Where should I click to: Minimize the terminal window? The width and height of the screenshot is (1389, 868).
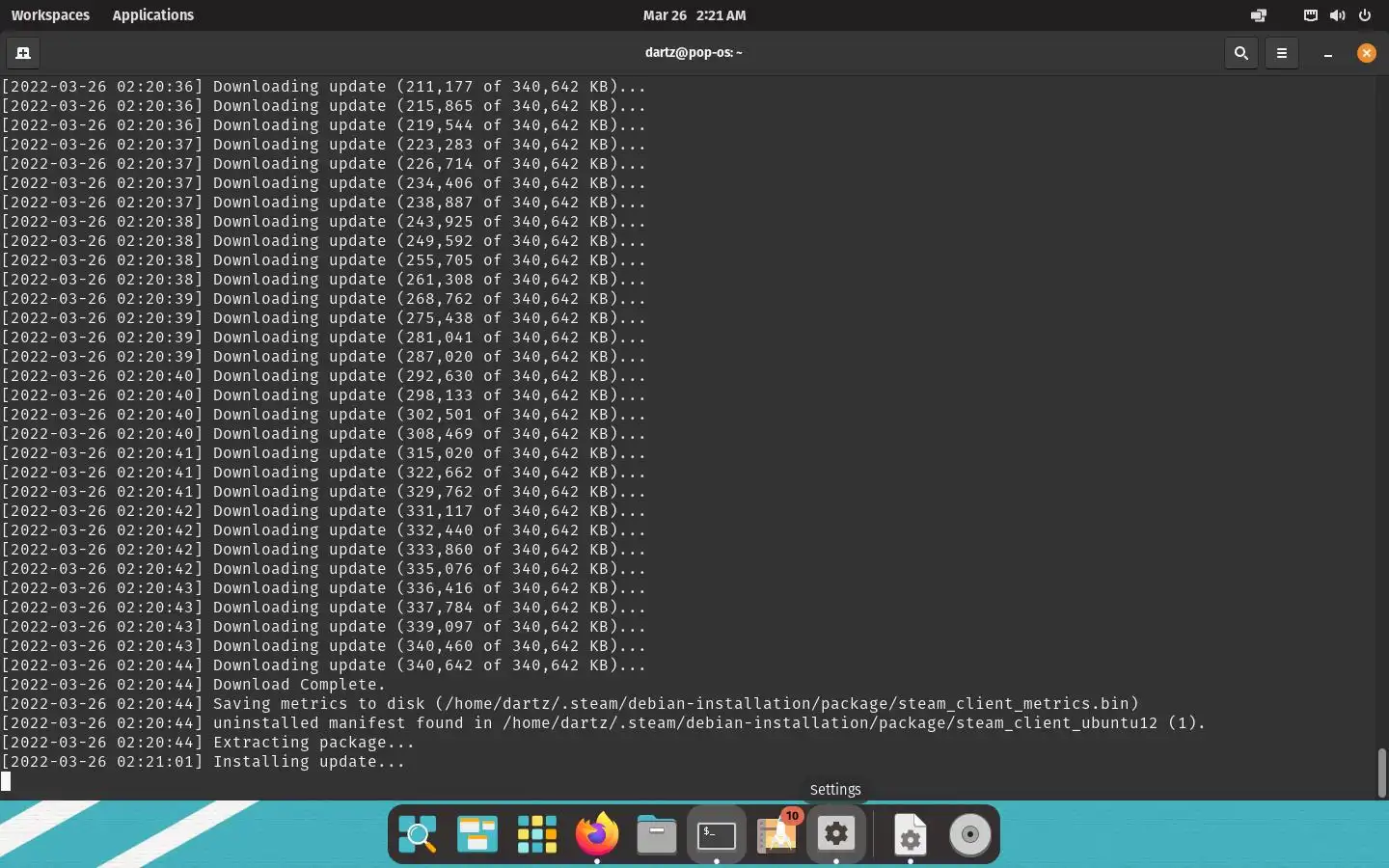point(1328,53)
